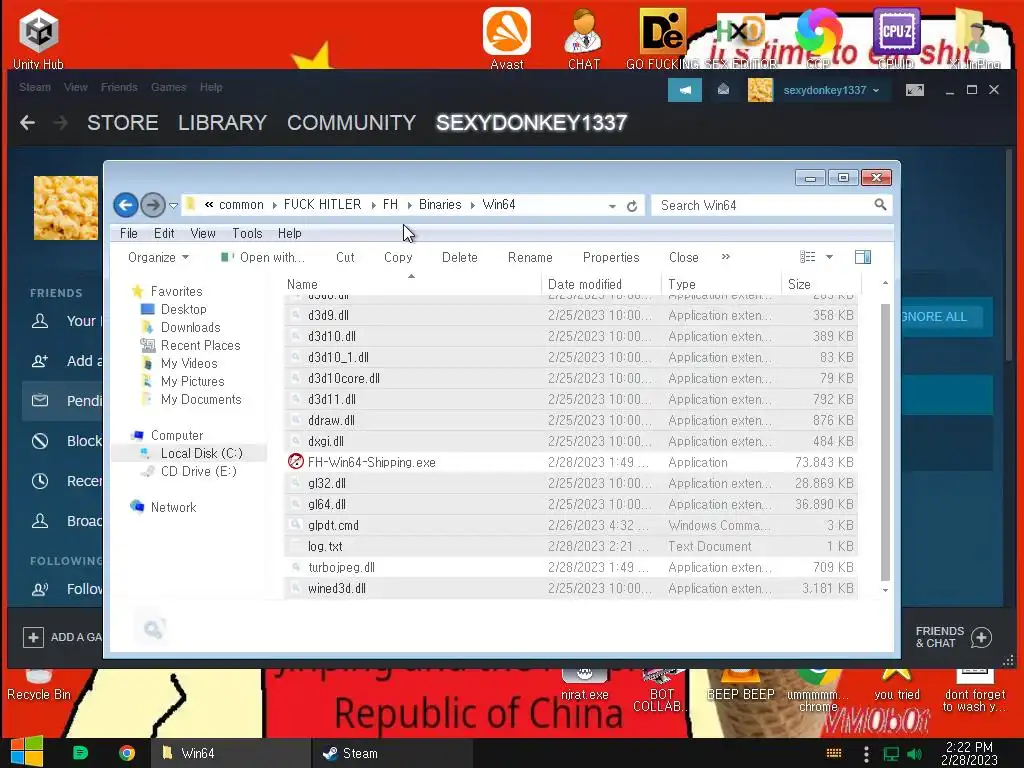Sort files by the Name column header
The width and height of the screenshot is (1024, 768).
(x=411, y=284)
